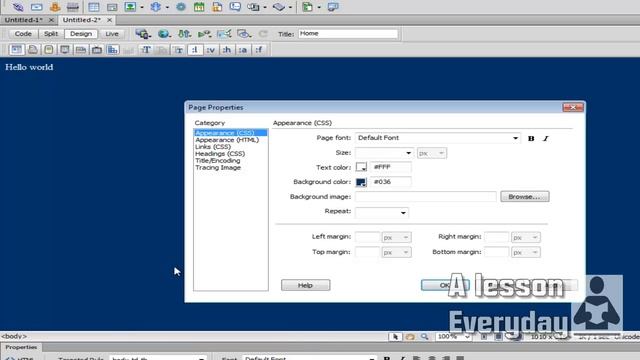
Task: Open the font Size dropdown
Action: (408, 153)
